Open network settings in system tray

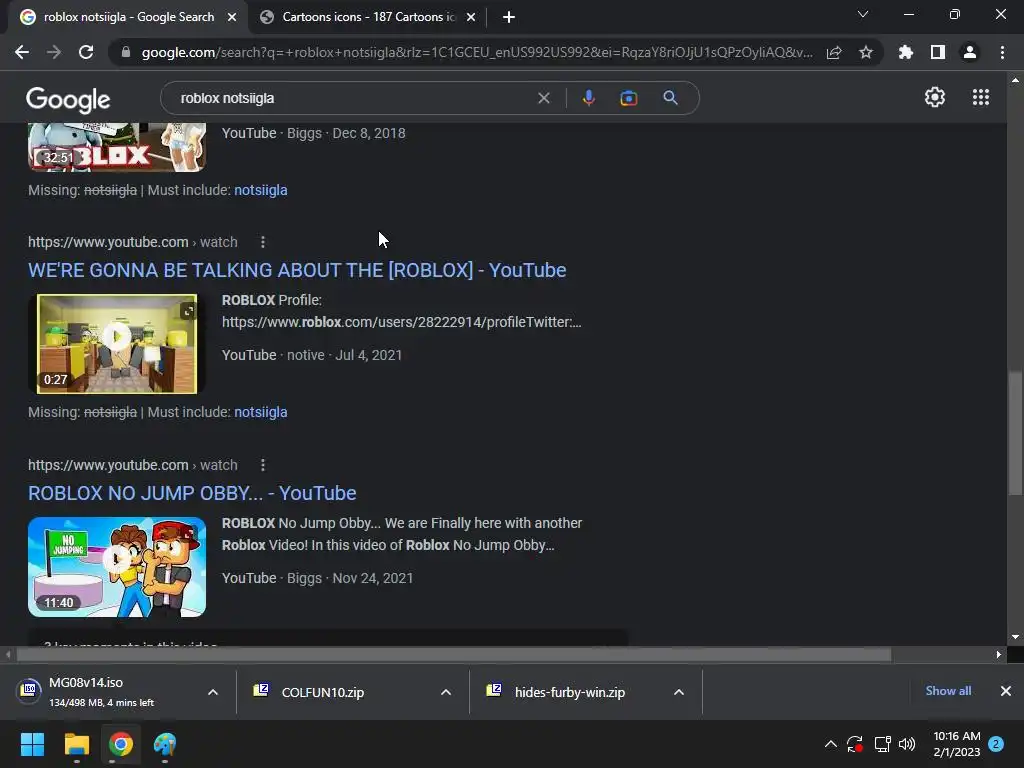(882, 744)
